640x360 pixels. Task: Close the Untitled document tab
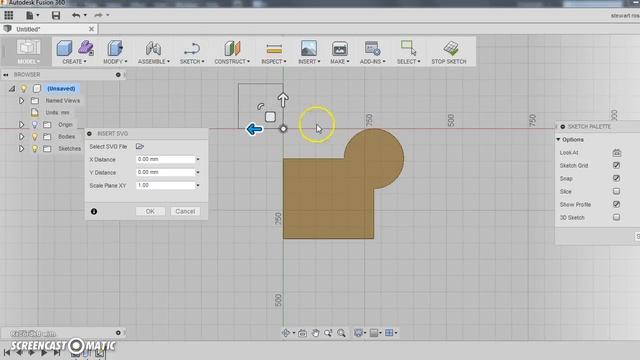[x=91, y=29]
